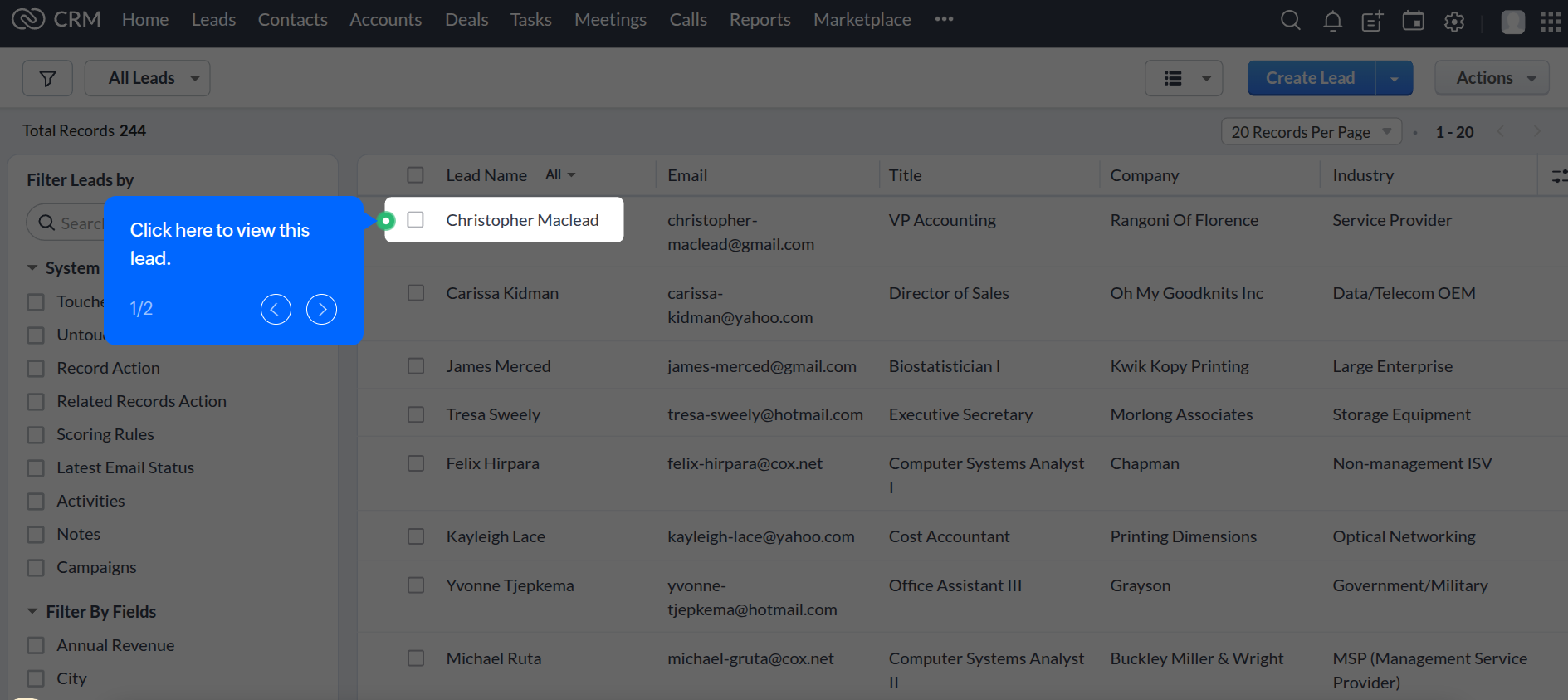The width and height of the screenshot is (1568, 700).
Task: Open Christopher Maclead lead record
Action: pos(522,220)
